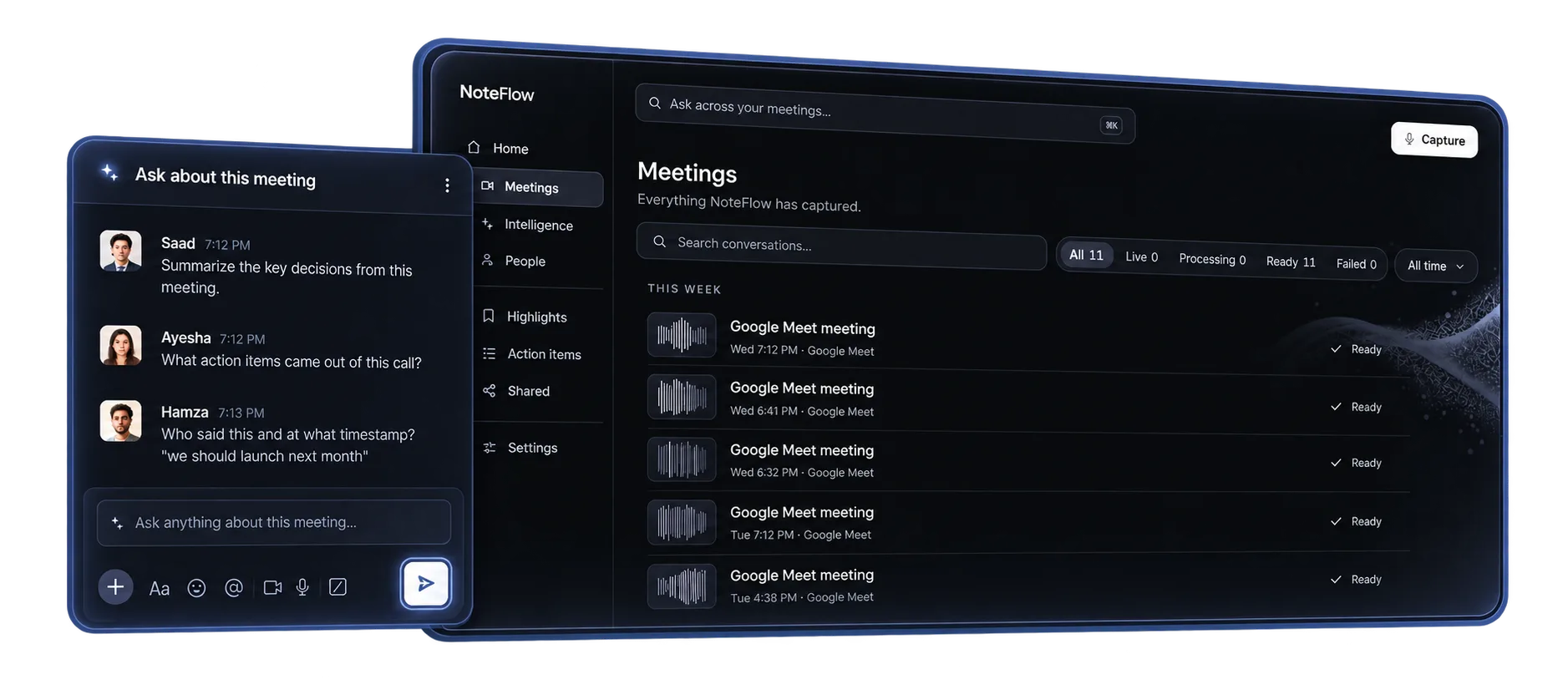Send the message with the arrow button
This screenshot has height=700, width=1568.
(x=426, y=583)
